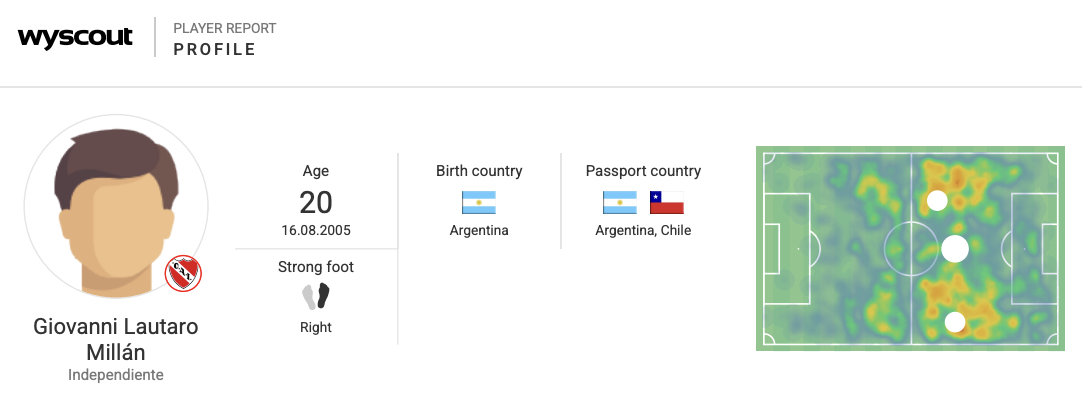Click the bottom white position dot on heatmap
Screen dimensions: 1082x409
coord(955,322)
